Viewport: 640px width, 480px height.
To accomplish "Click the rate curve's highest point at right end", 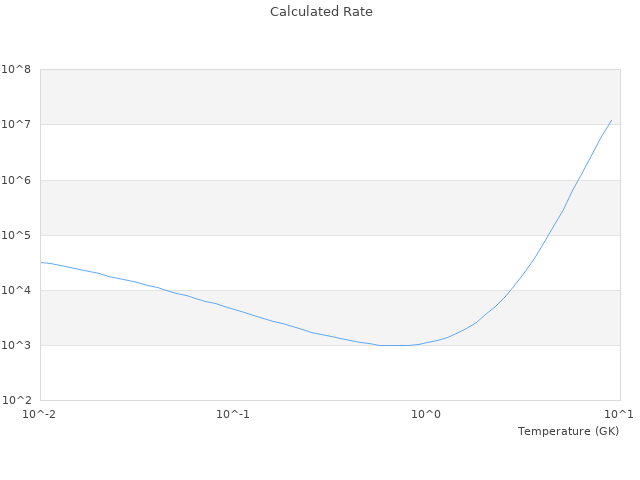I will (611, 120).
